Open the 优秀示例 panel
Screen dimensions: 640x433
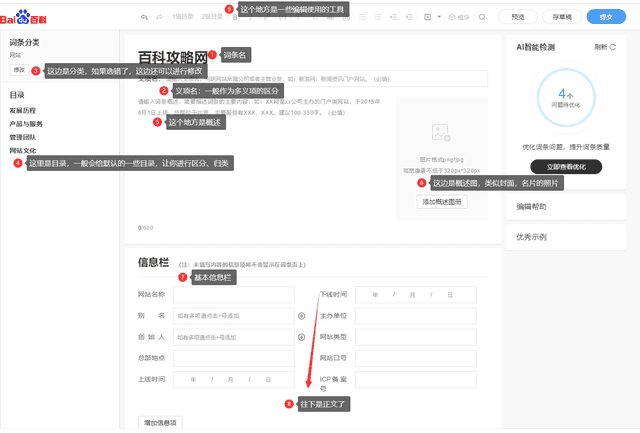[566, 237]
